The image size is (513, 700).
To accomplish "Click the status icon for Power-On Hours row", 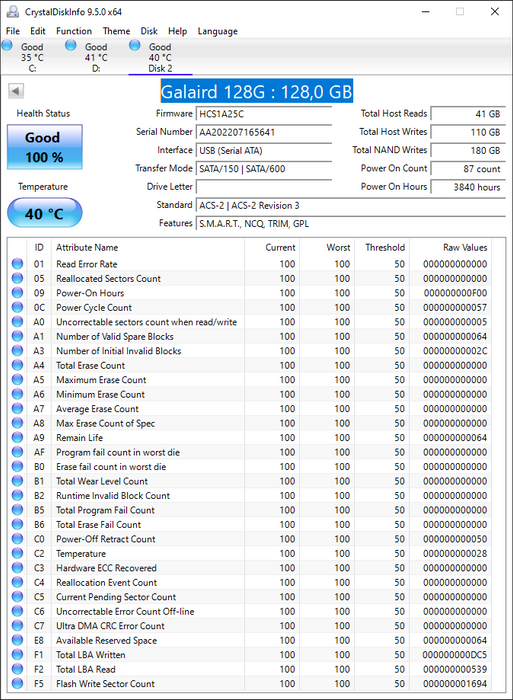I will [17, 293].
